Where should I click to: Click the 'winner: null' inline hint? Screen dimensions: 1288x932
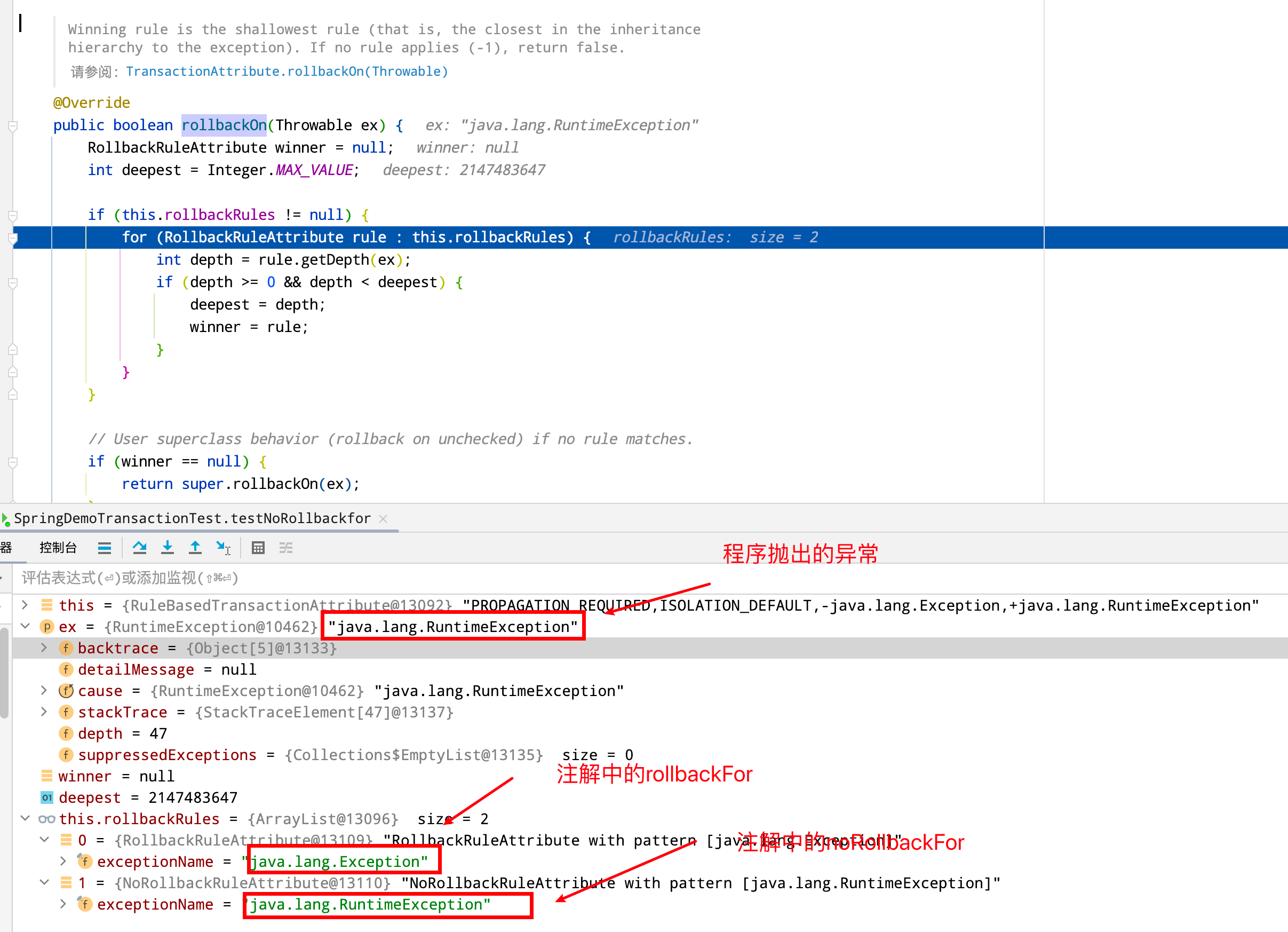point(467,148)
